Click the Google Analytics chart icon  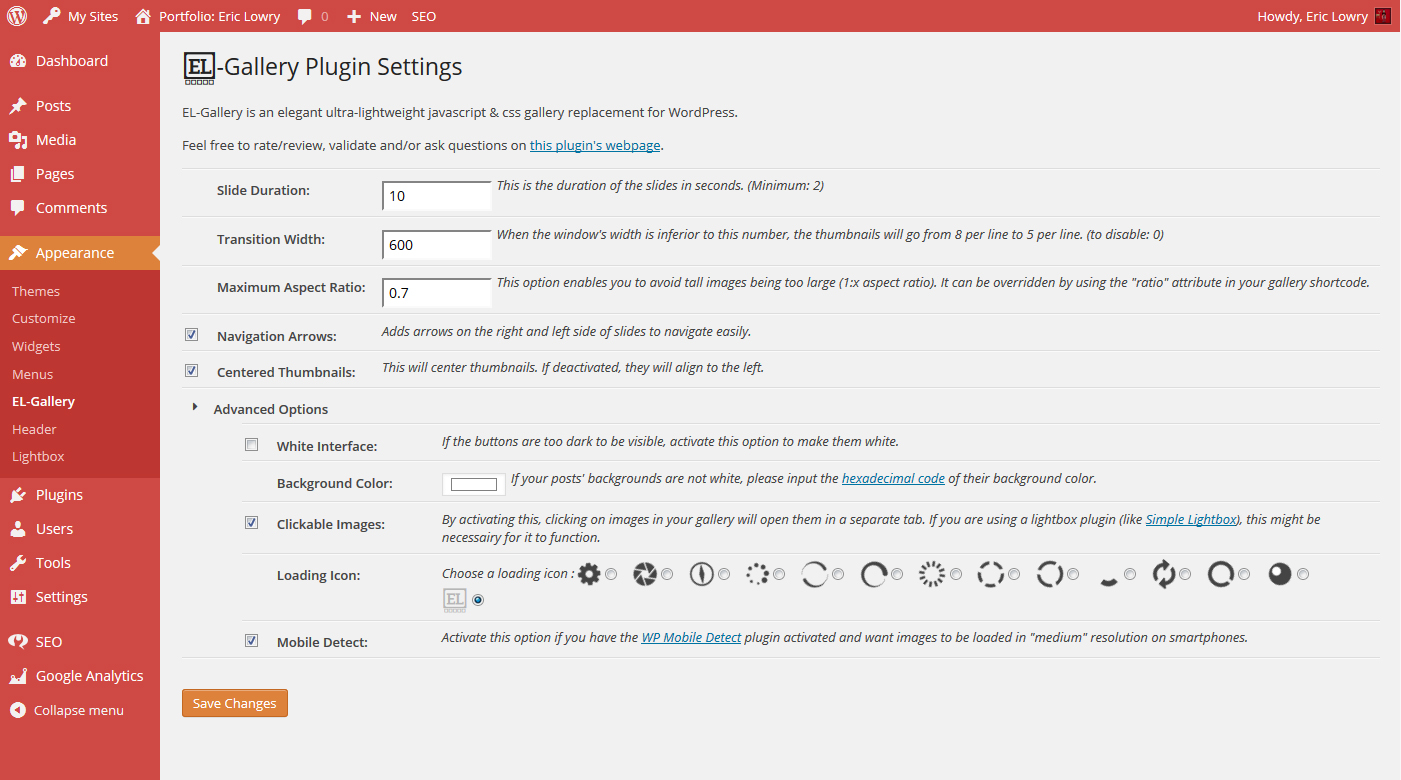click(x=18, y=676)
